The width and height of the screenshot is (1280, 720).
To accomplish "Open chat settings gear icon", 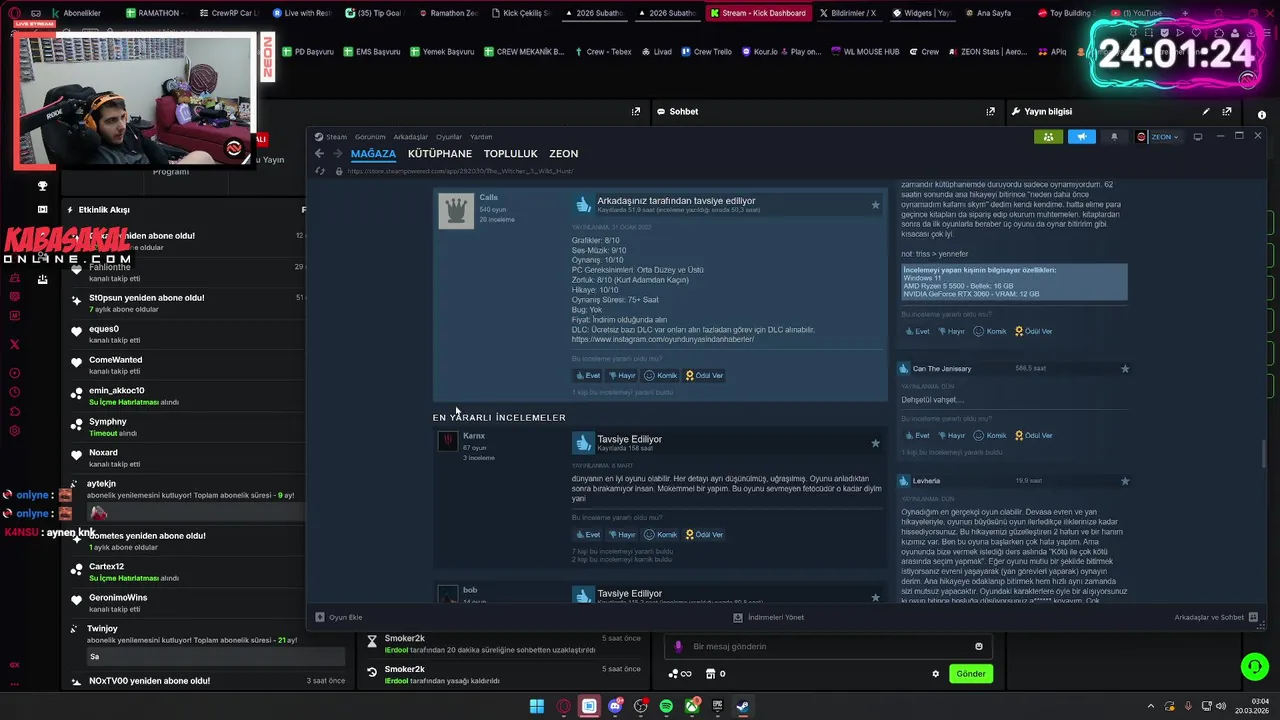I will coord(936,674).
